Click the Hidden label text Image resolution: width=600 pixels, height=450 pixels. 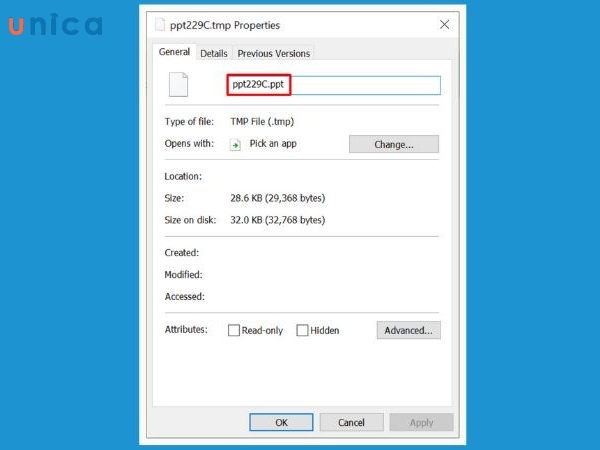[324, 331]
